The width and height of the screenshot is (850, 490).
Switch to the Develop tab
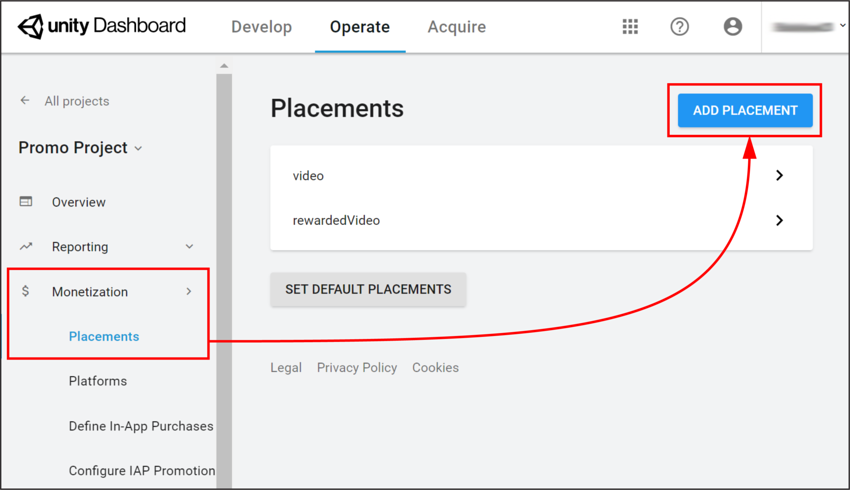261,27
